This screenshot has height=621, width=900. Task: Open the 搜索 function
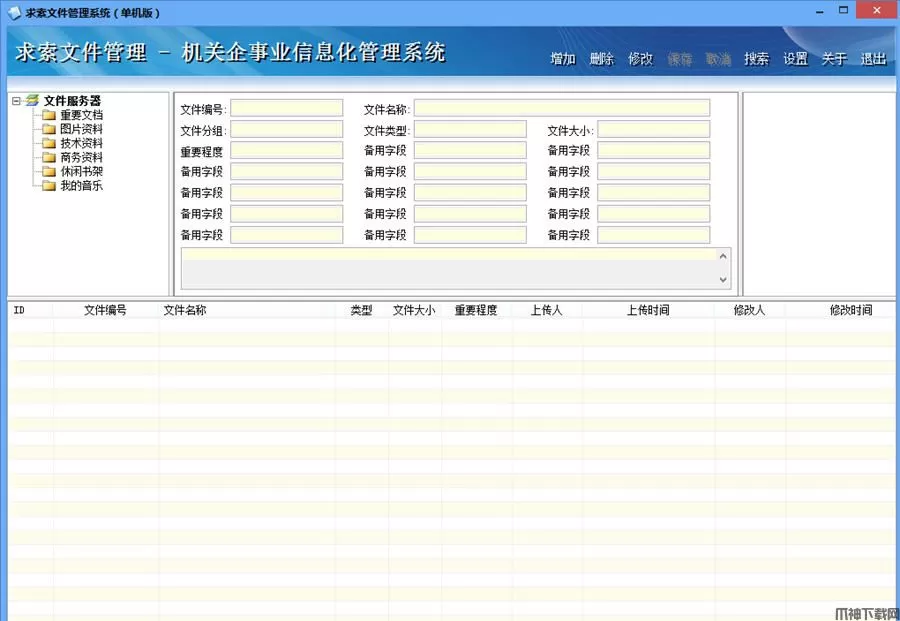tap(756, 59)
